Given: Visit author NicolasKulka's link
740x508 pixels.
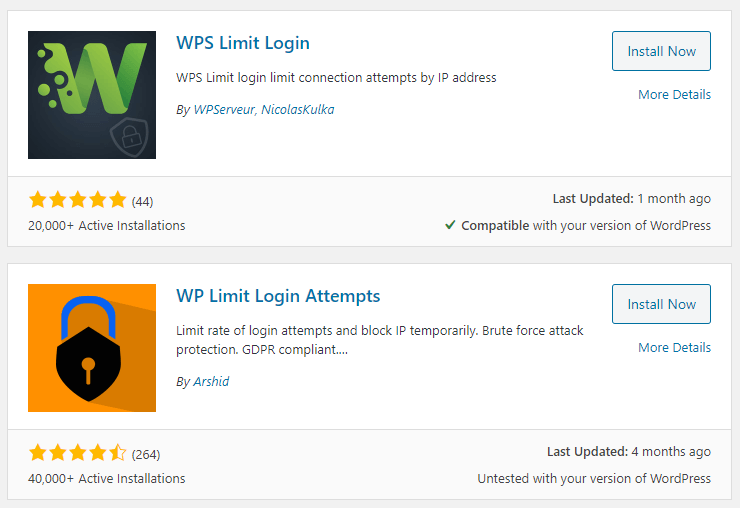Looking at the screenshot, I should (x=297, y=110).
